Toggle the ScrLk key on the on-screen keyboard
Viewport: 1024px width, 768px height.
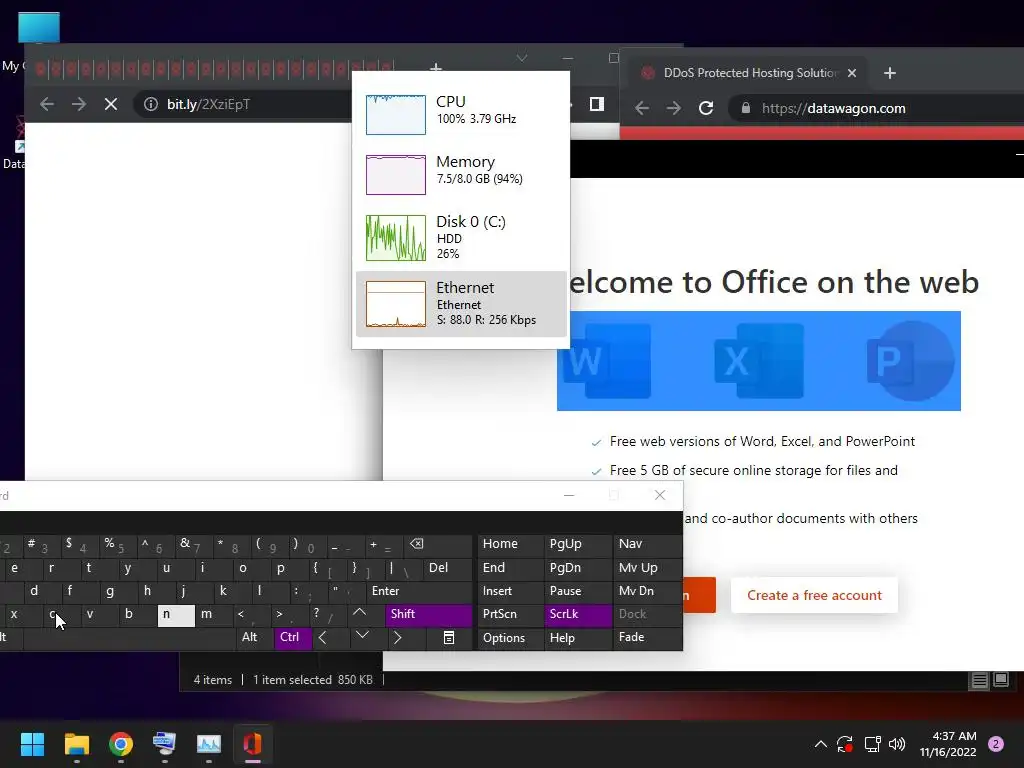pyautogui.click(x=578, y=614)
